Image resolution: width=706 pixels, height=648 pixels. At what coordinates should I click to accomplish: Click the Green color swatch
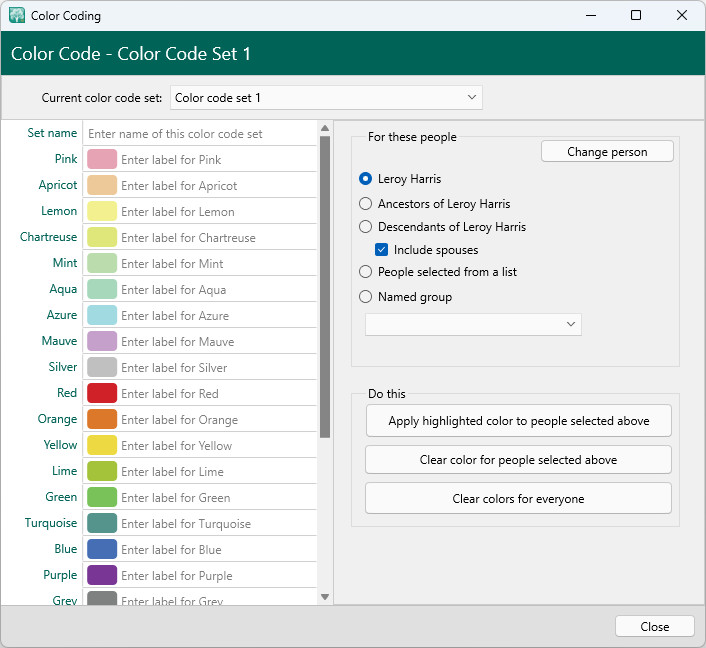pos(102,497)
